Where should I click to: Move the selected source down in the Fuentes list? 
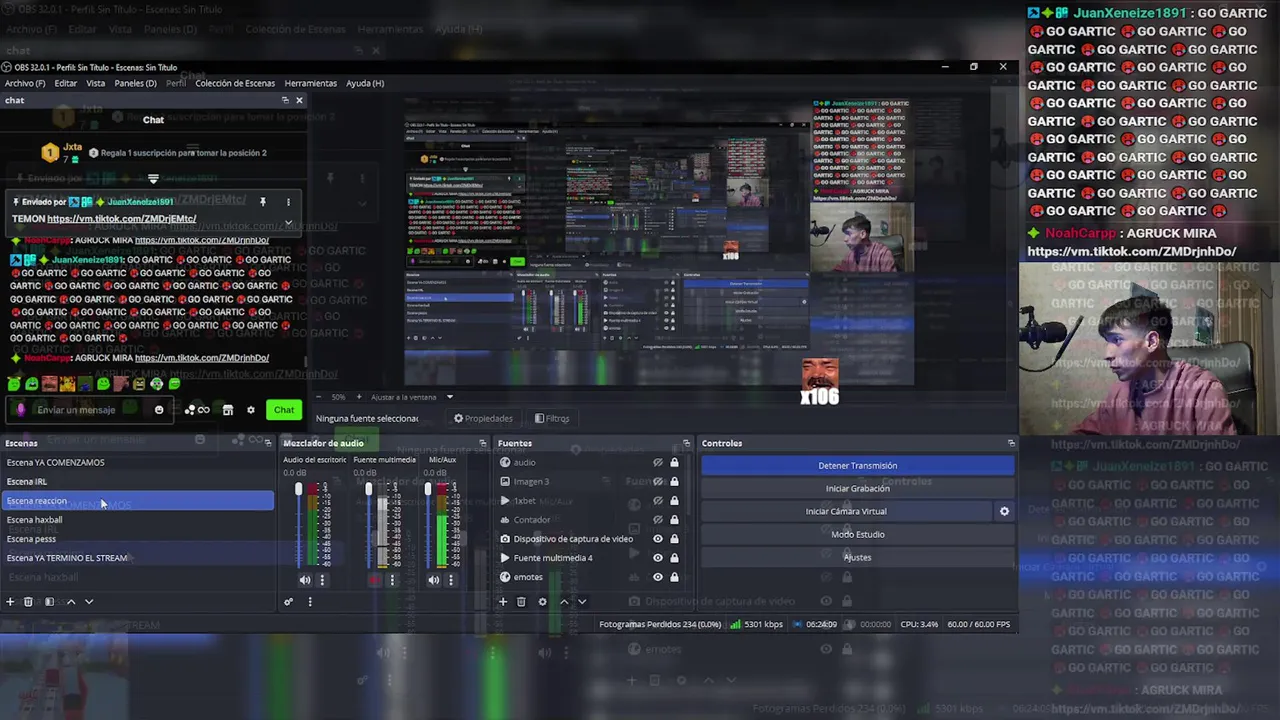pos(582,602)
